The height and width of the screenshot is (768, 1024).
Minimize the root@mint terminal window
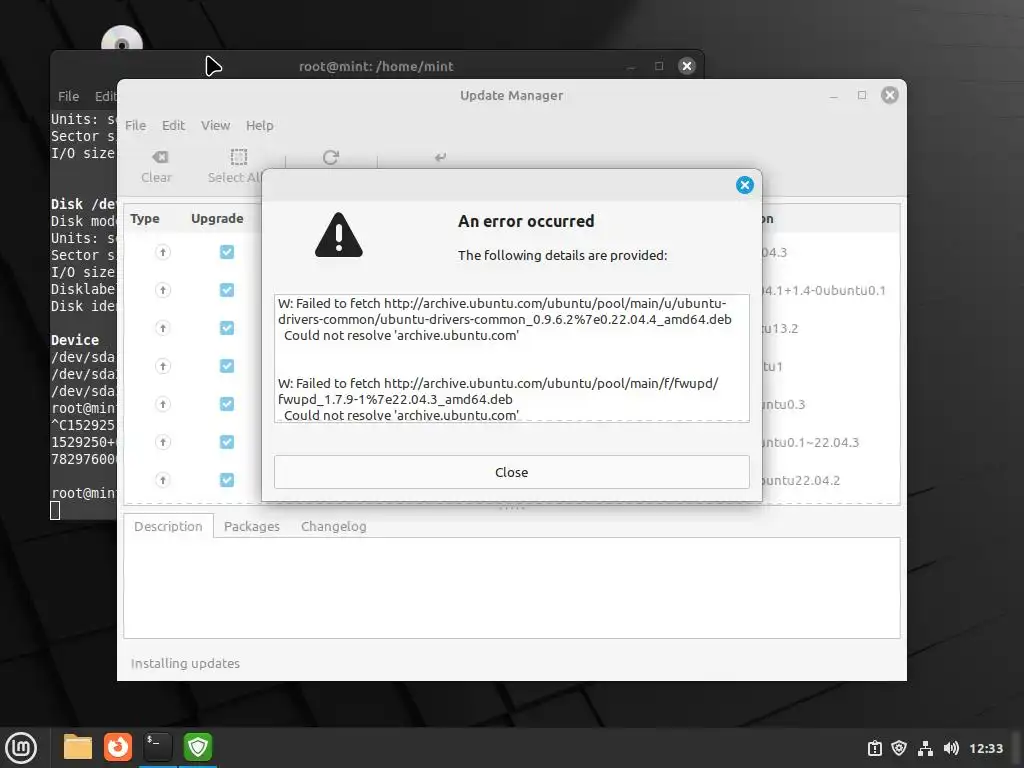(x=631, y=66)
